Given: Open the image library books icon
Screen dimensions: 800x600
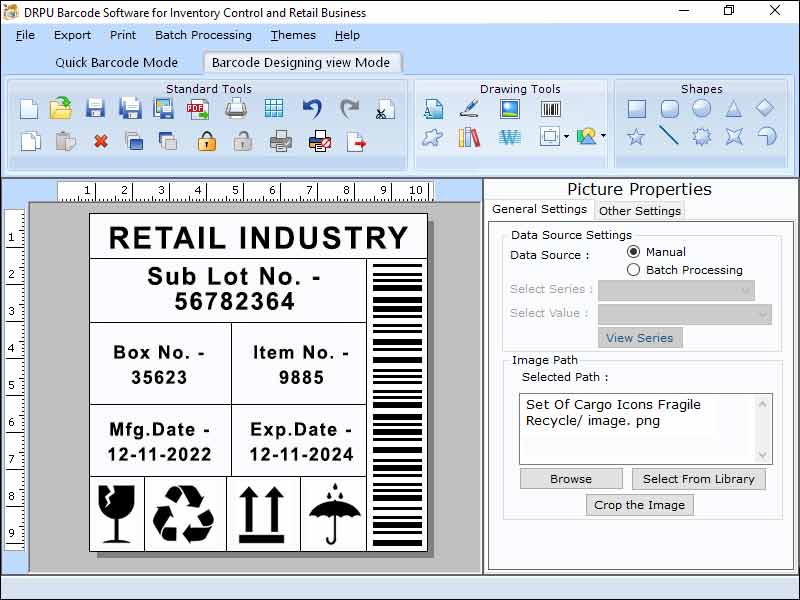Looking at the screenshot, I should point(469,137).
